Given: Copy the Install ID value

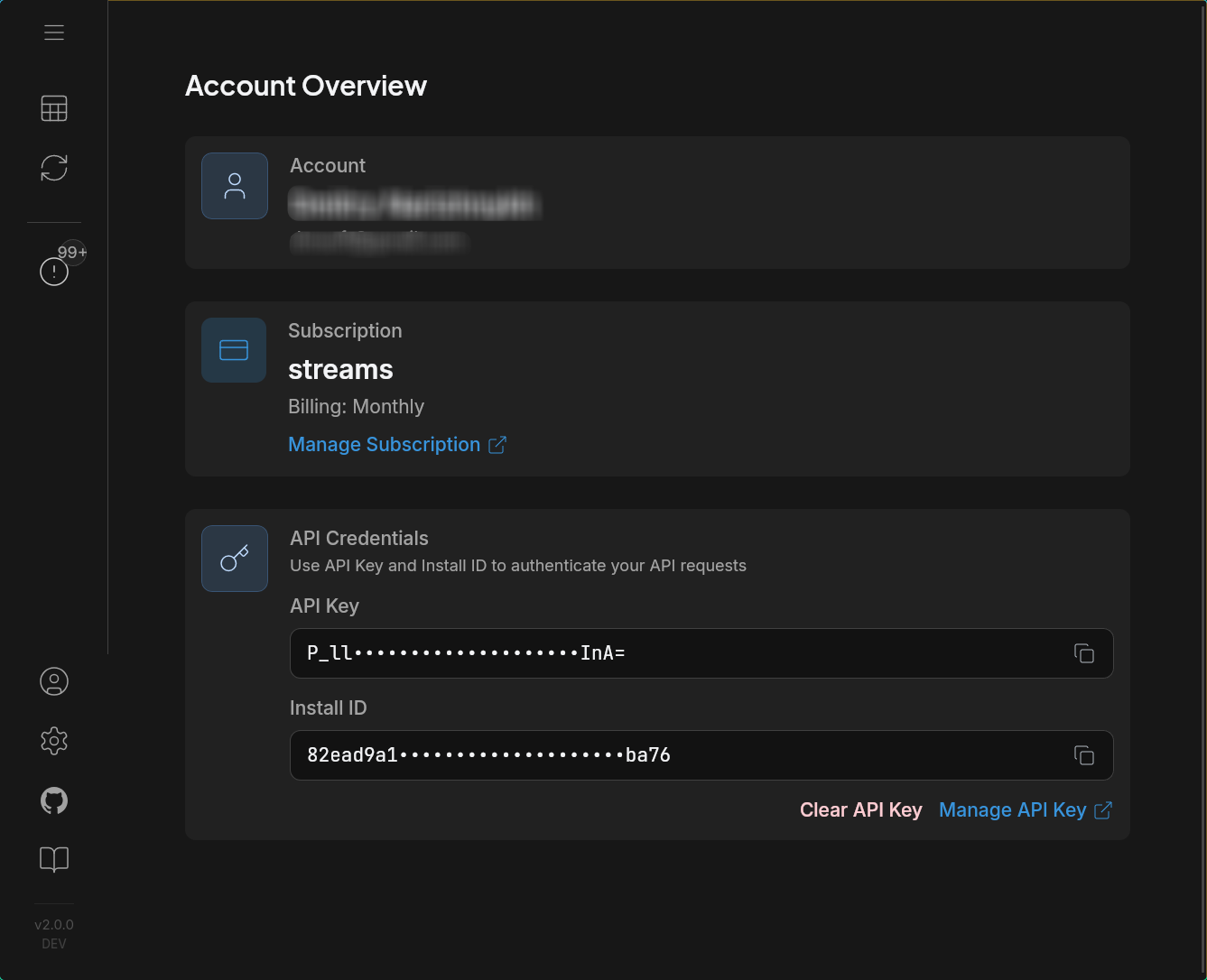Looking at the screenshot, I should 1084,755.
